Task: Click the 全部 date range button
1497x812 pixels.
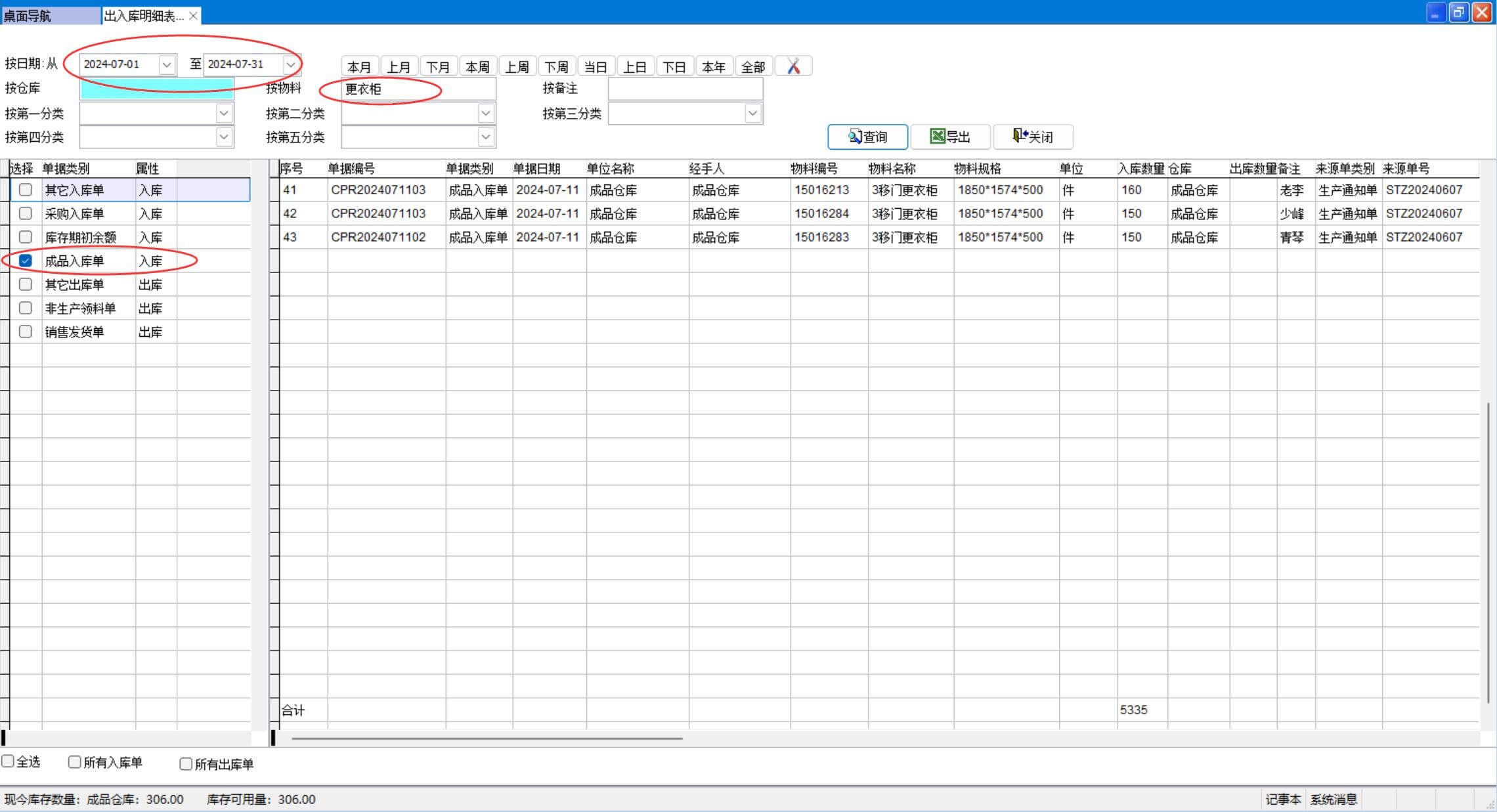Action: (x=753, y=66)
